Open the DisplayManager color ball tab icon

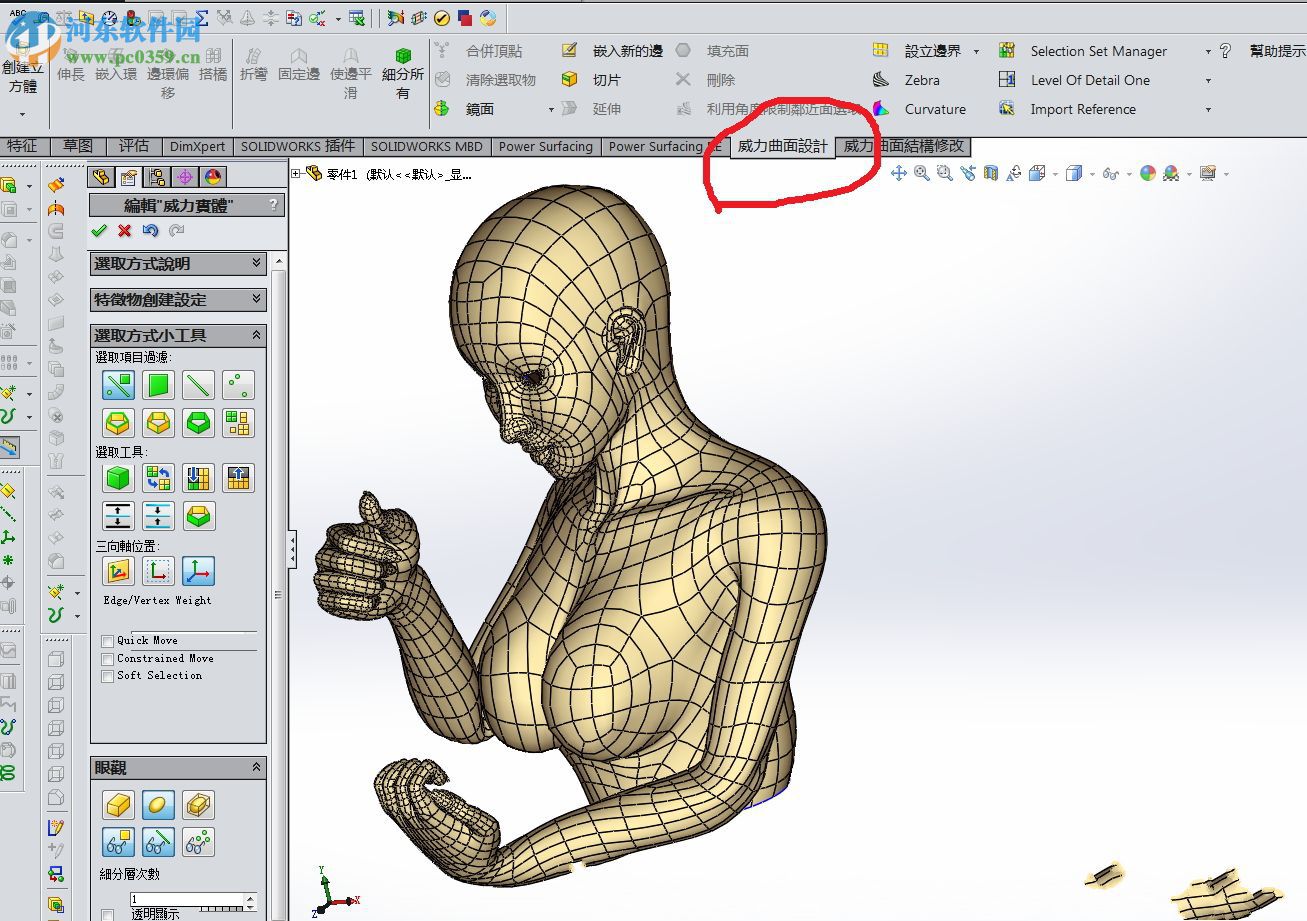pos(213,177)
